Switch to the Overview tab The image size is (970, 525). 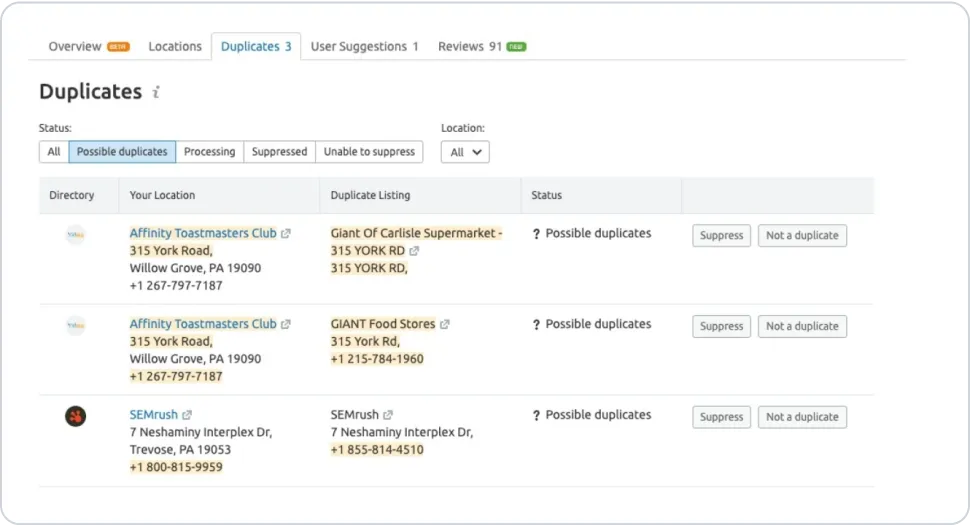(x=88, y=46)
